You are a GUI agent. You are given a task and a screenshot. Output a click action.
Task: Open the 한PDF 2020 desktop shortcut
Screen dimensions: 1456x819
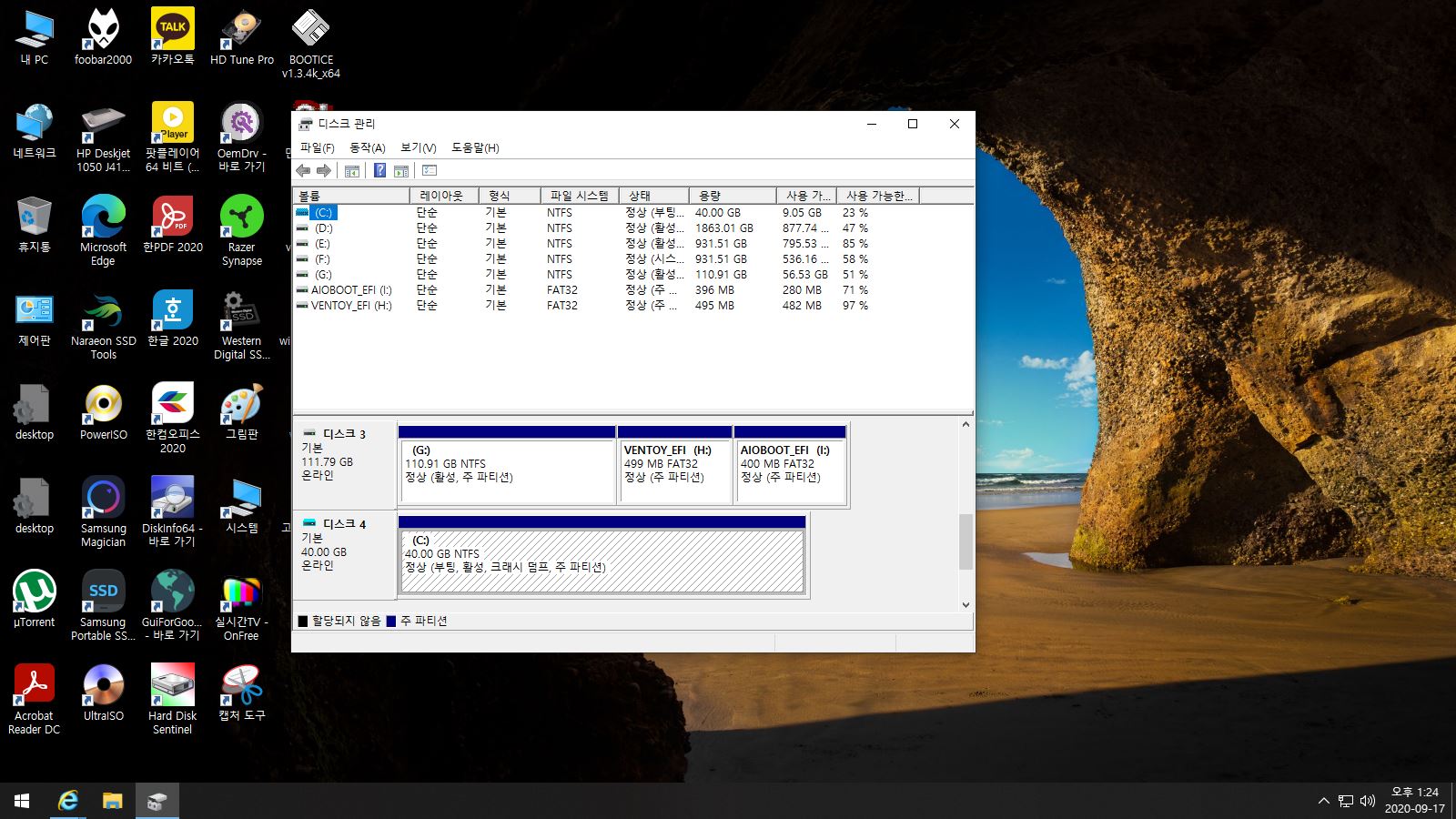[173, 225]
